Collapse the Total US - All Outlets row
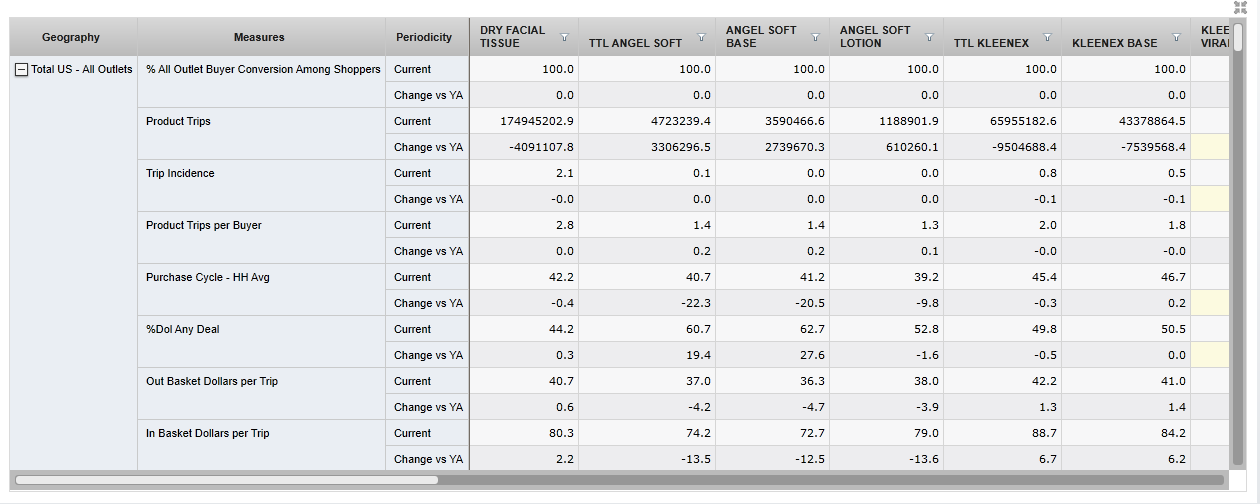The image size is (1260, 504). 21,70
